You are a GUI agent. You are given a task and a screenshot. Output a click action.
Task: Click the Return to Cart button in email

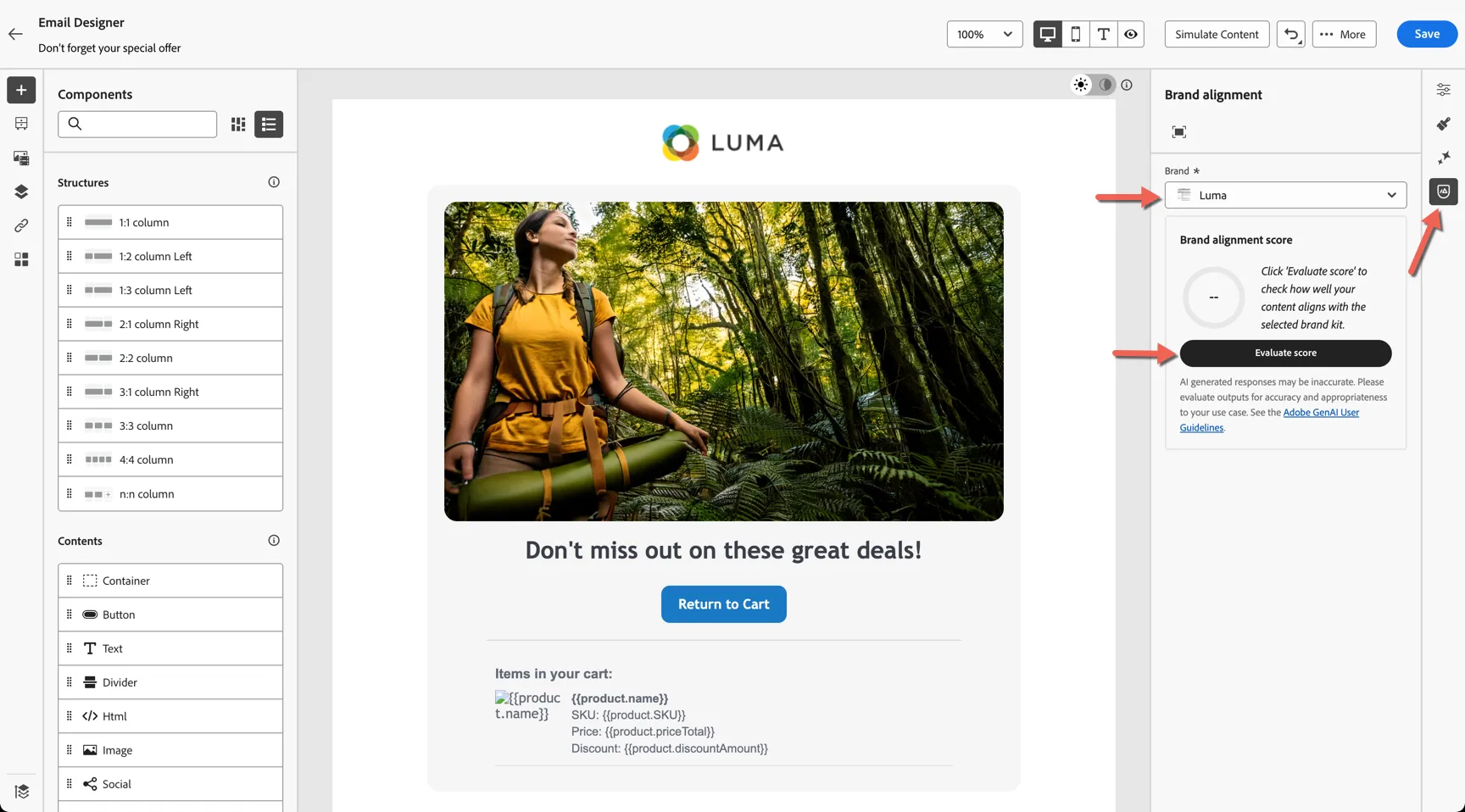pos(723,604)
